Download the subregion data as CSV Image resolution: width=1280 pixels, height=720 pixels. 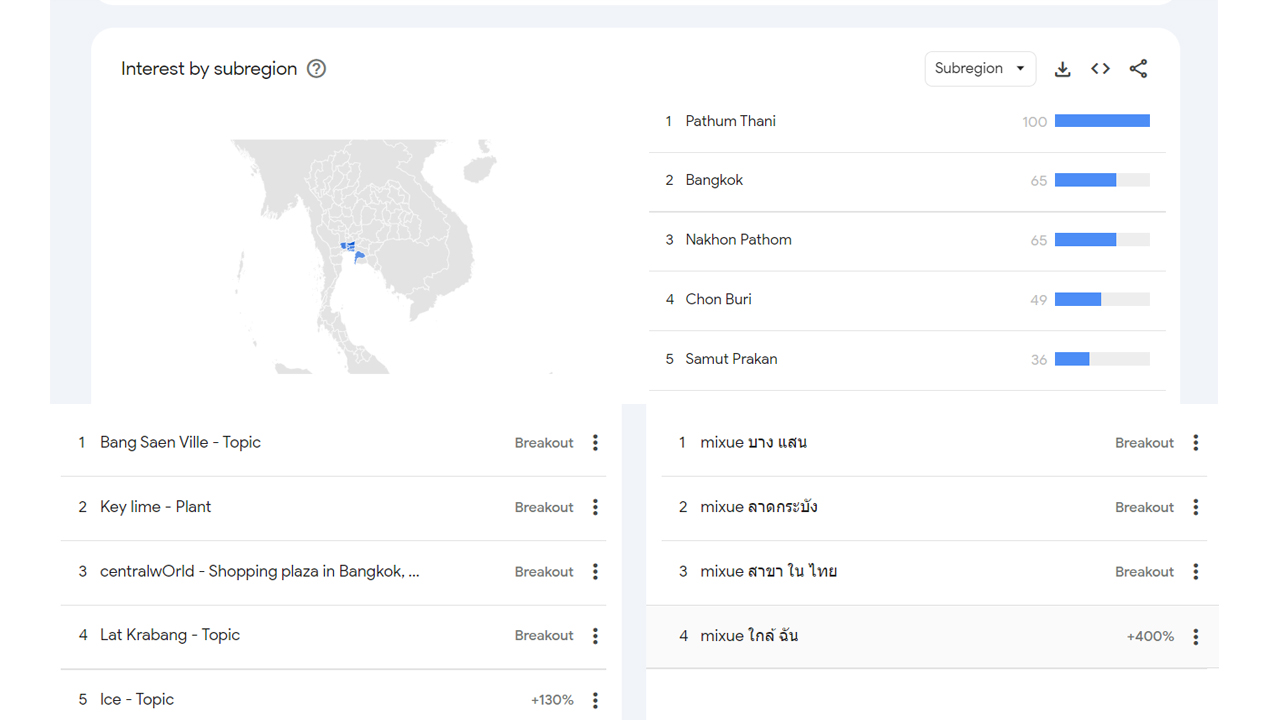point(1062,69)
